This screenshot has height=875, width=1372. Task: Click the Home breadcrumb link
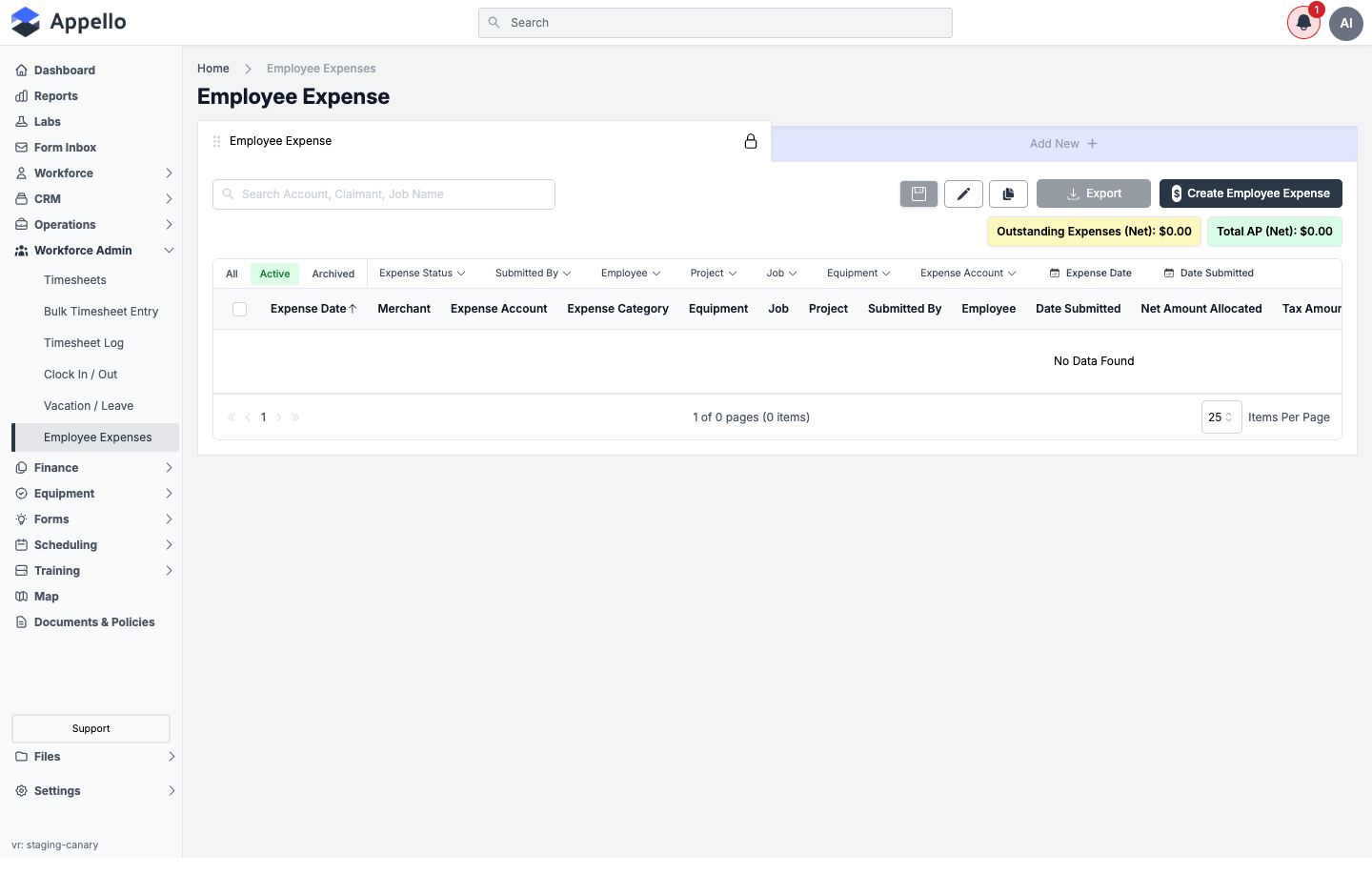coord(213,69)
